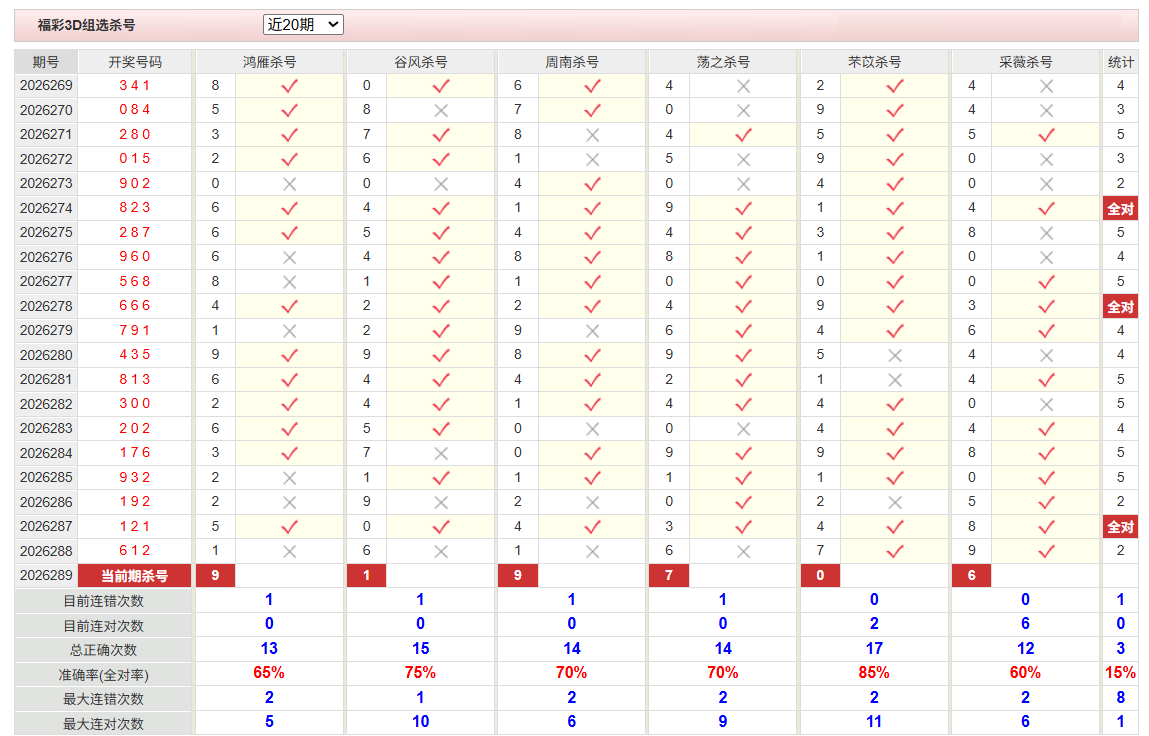Click the 芣苡杀号 cross in row 2026280
This screenshot has width=1149, height=736.
point(895,356)
